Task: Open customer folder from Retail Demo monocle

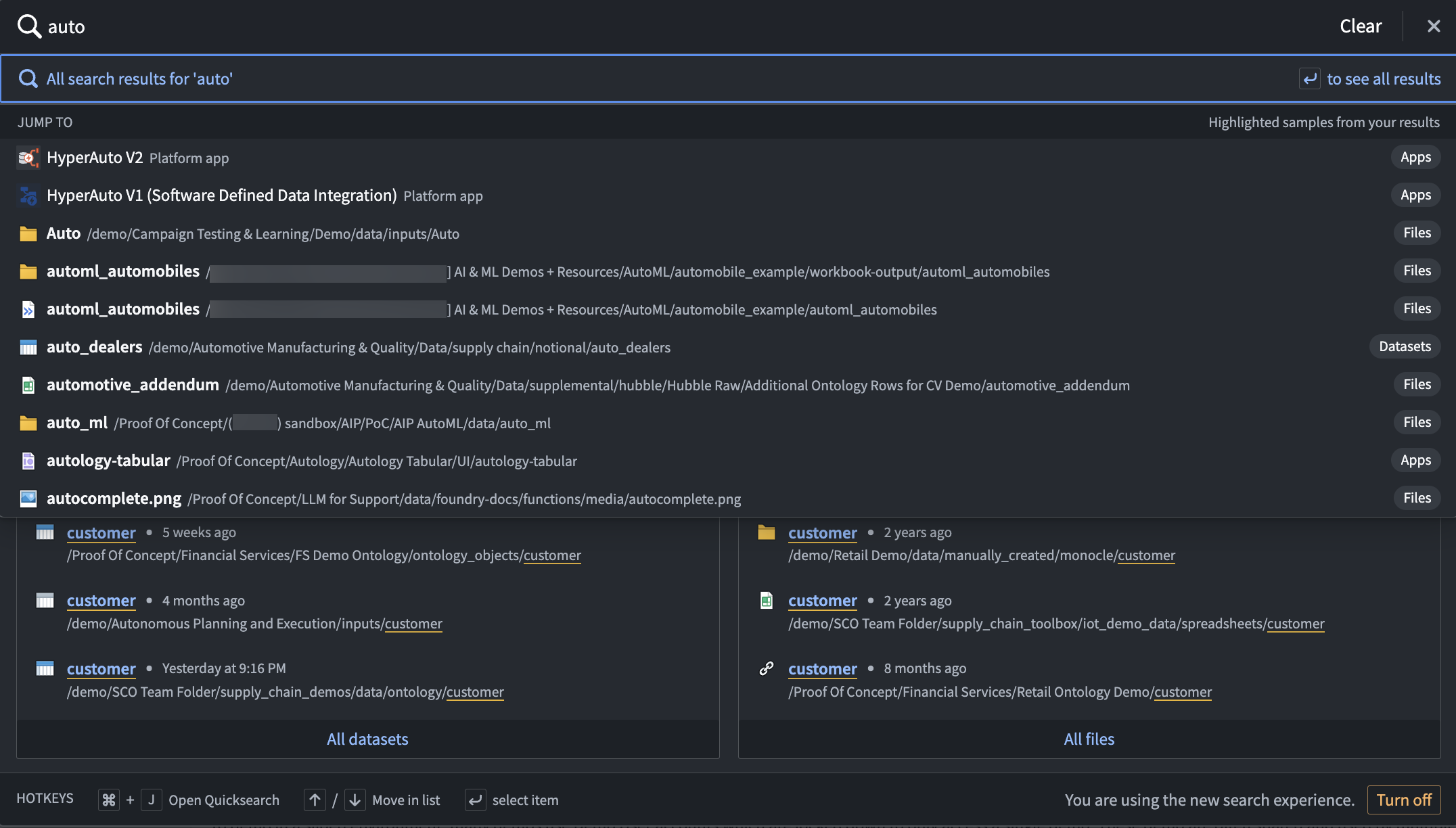Action: tap(822, 532)
